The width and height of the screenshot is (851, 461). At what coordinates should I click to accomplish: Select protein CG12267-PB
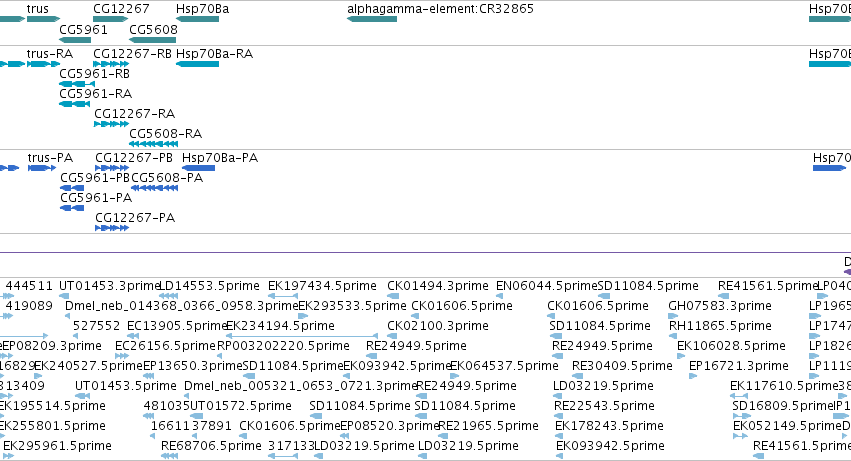tap(134, 158)
